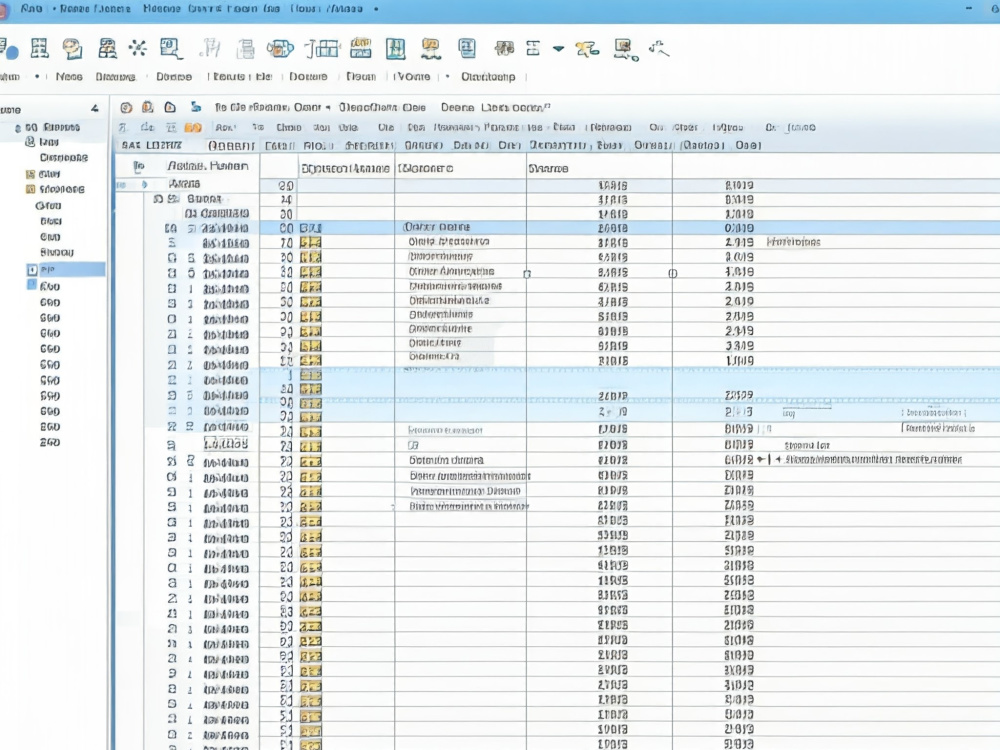Viewport: 1000px width, 750px height.
Task: Click the orange folder icon in filter row
Action: click(193, 128)
